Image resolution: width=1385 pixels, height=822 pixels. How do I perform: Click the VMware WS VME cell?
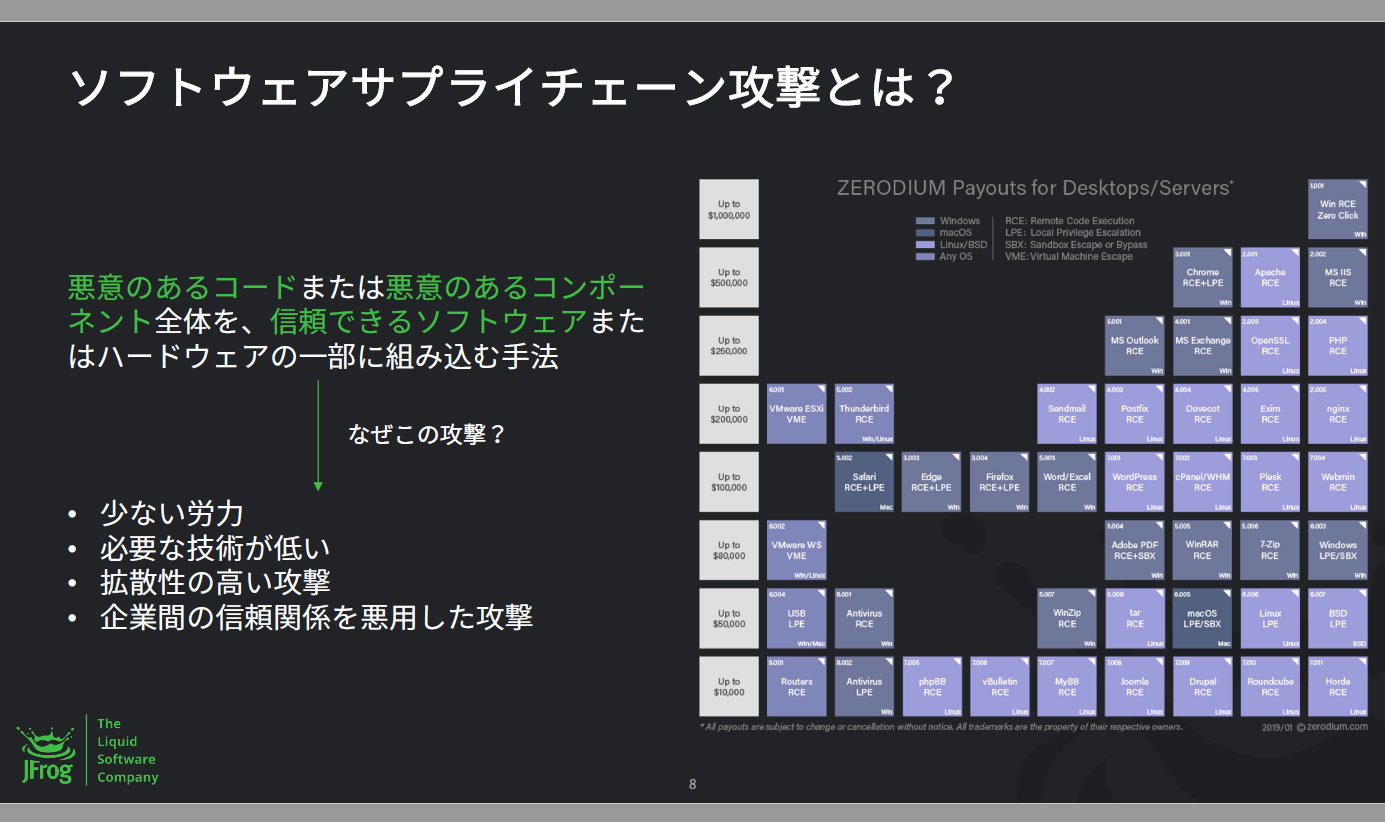[797, 550]
